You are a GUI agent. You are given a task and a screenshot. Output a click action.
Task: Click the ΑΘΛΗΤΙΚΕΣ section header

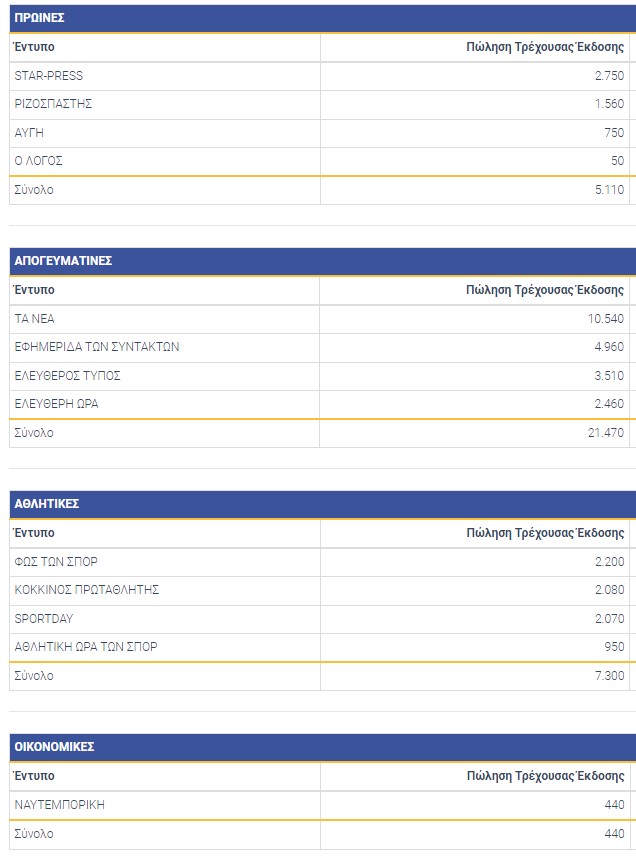tap(46, 503)
